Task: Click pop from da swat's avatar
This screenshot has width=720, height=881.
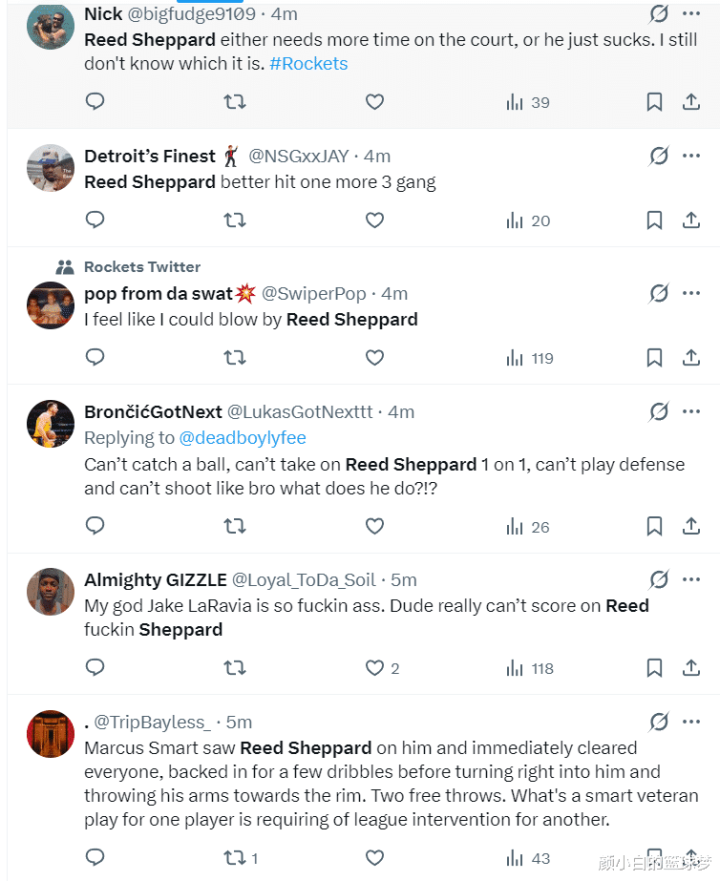Action: (x=50, y=305)
